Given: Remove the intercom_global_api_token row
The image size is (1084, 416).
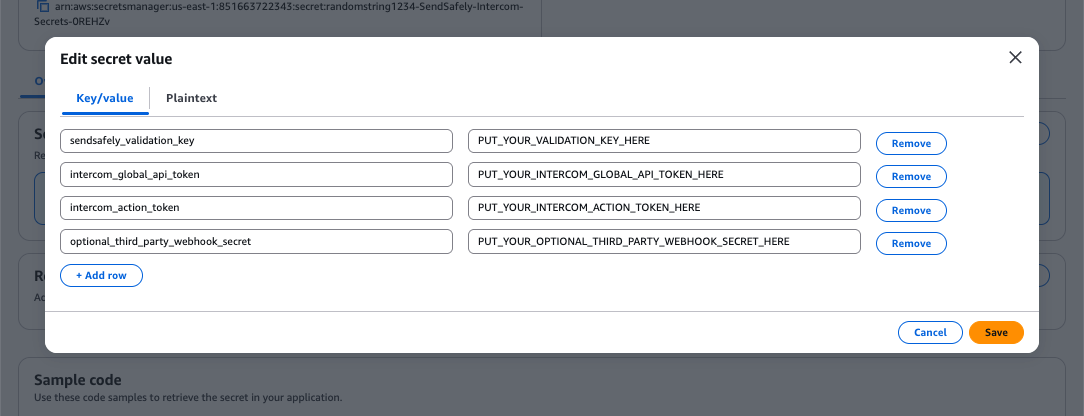Looking at the screenshot, I should 911,177.
